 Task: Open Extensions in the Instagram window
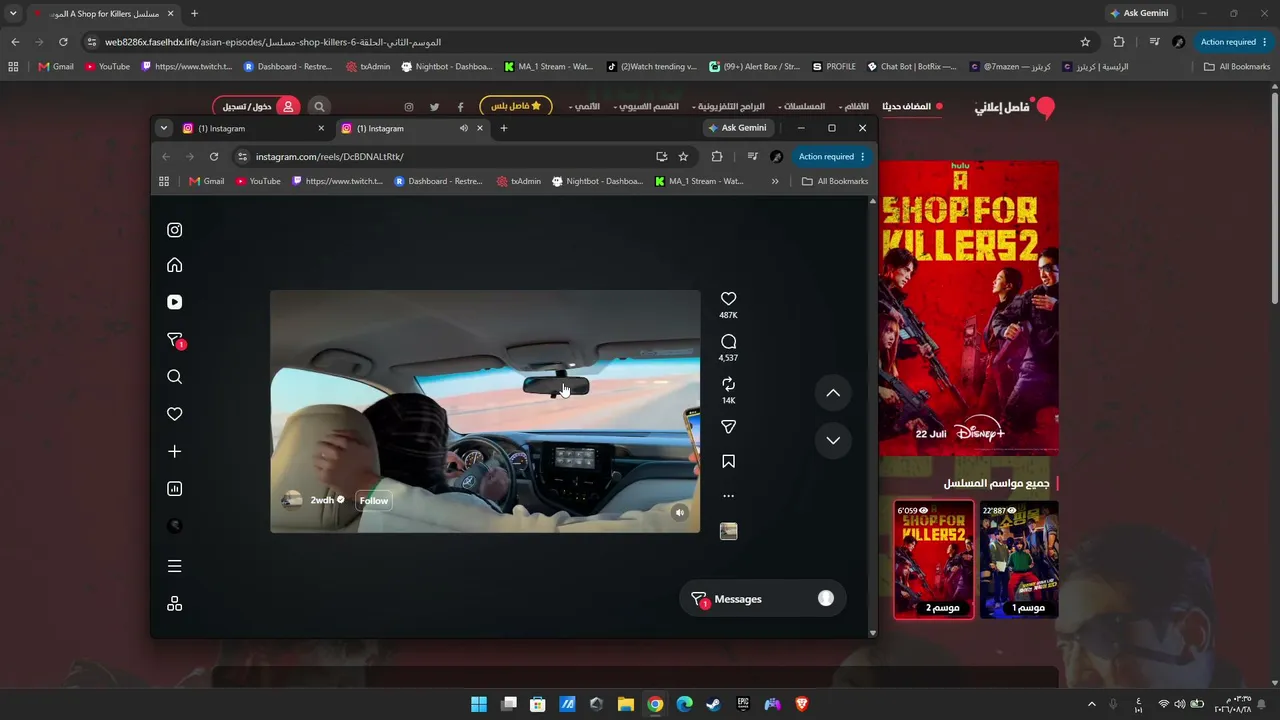tap(717, 157)
